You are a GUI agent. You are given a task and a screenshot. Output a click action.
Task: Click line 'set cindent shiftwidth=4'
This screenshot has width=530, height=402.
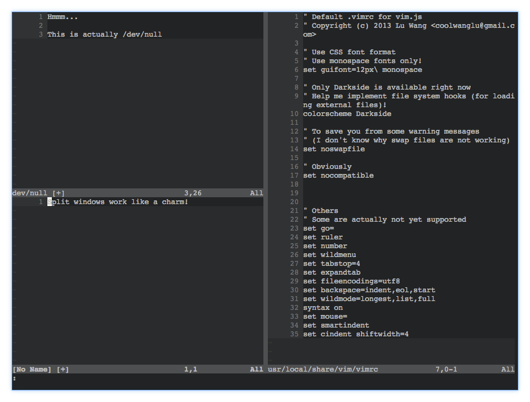356,334
